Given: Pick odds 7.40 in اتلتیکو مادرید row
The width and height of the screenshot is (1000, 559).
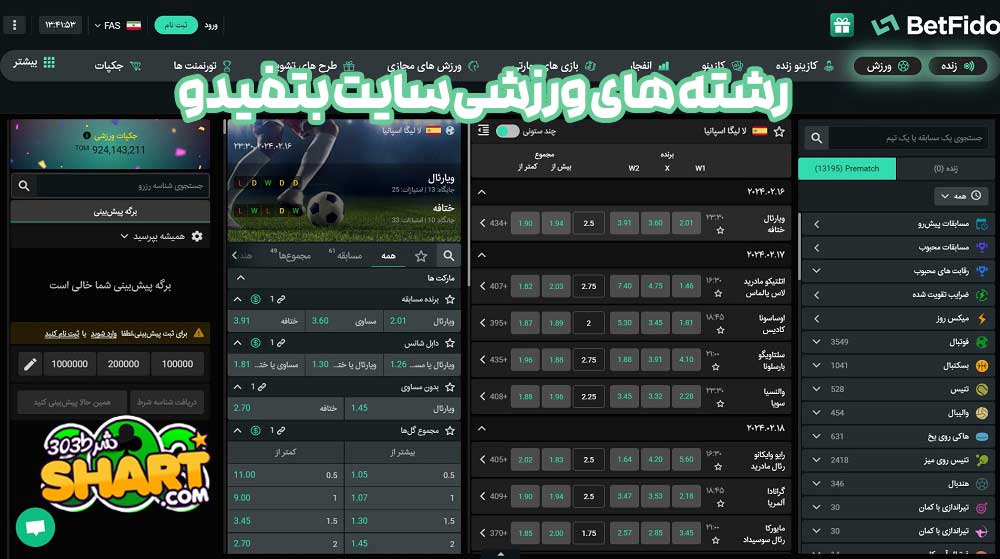Looking at the screenshot, I should pyautogui.click(x=624, y=286).
